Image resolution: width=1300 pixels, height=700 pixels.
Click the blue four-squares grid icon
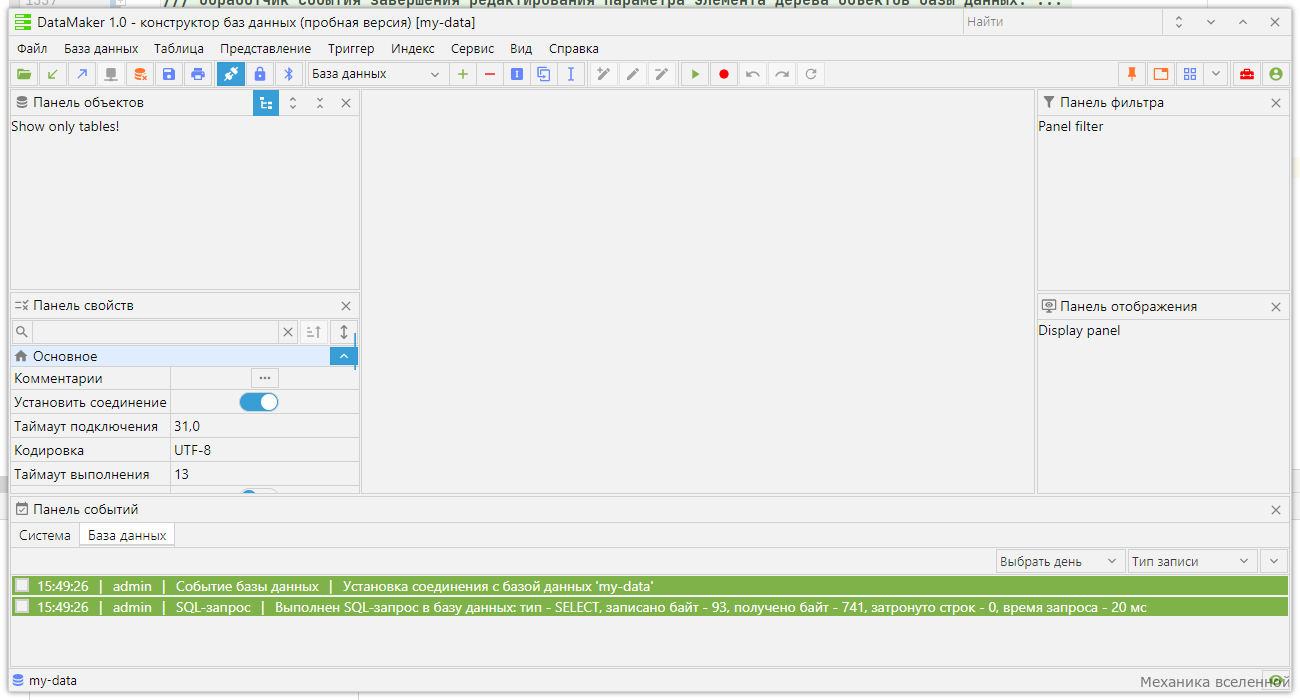(x=1190, y=74)
